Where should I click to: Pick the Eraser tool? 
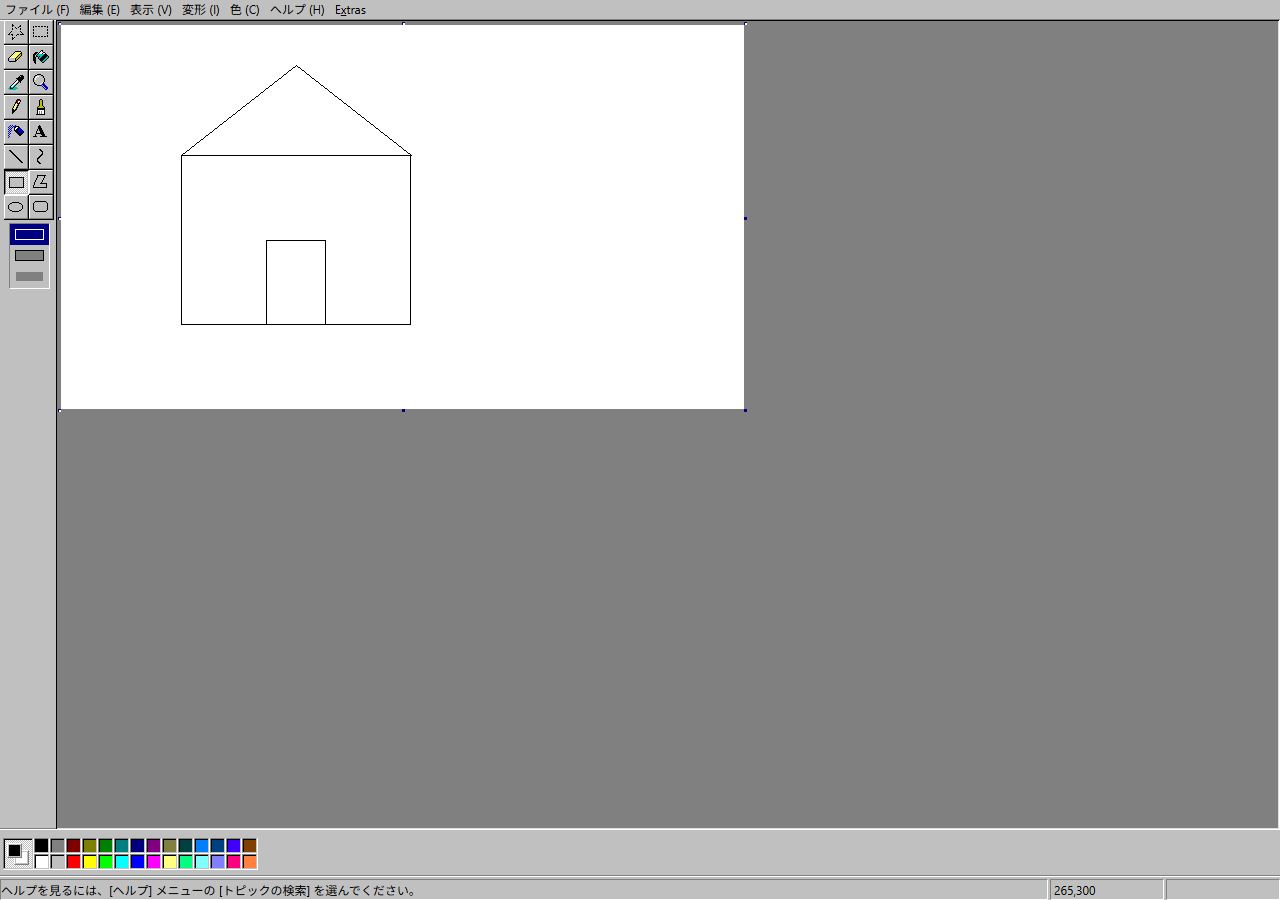16,57
